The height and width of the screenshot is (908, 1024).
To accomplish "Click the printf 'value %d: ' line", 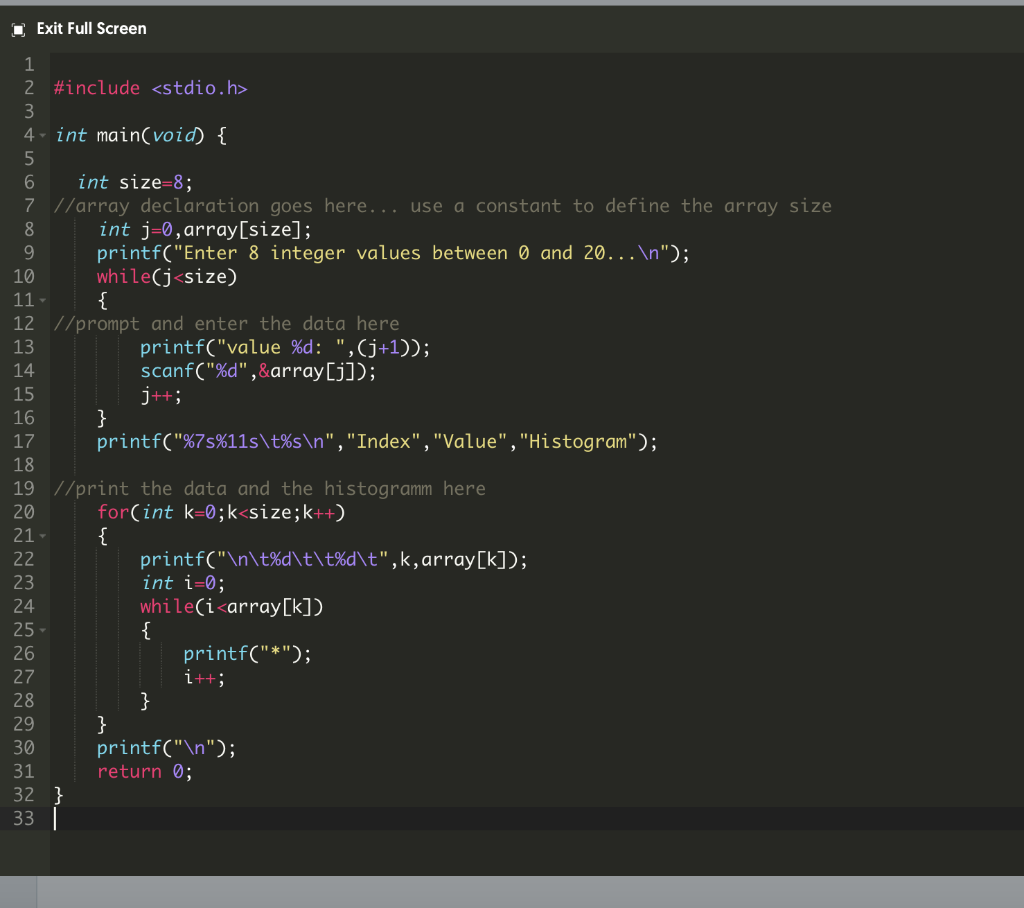I will (285, 348).
